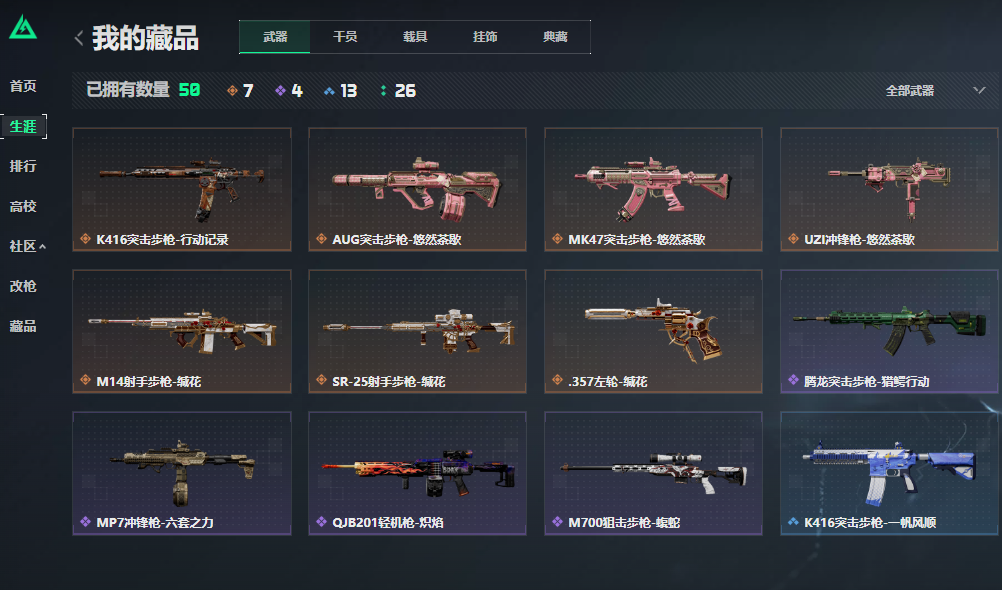Filter by purple rarity count 4
The width and height of the screenshot is (1002, 590).
(x=289, y=91)
